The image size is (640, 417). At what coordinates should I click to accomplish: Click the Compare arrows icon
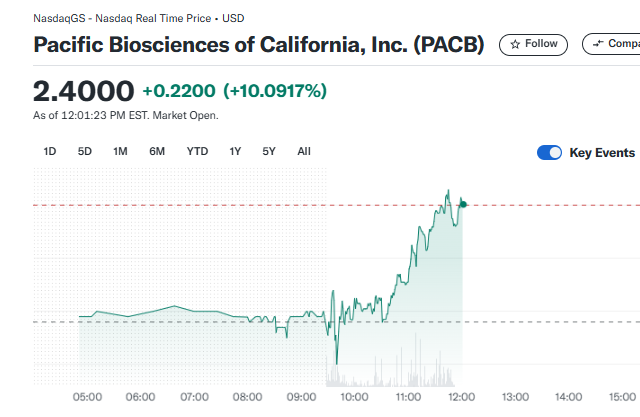point(599,44)
